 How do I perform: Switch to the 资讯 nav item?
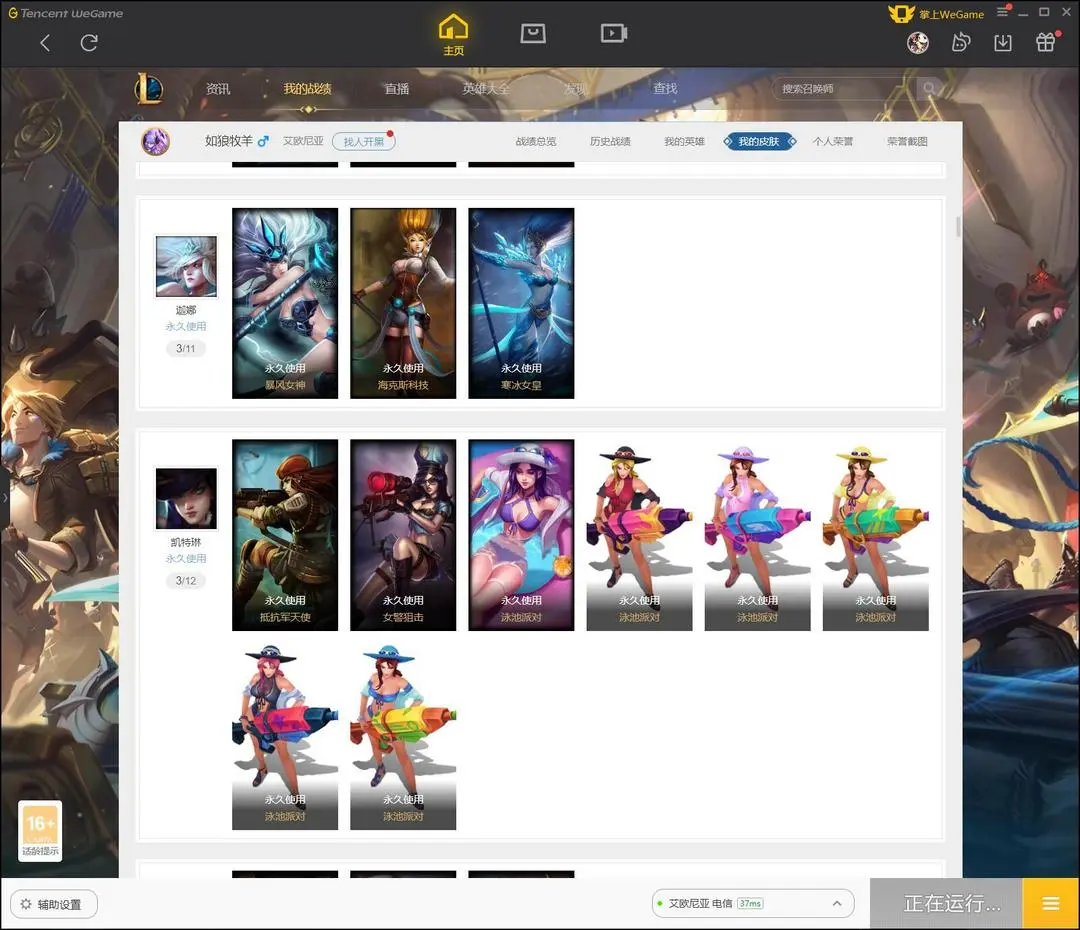point(218,89)
